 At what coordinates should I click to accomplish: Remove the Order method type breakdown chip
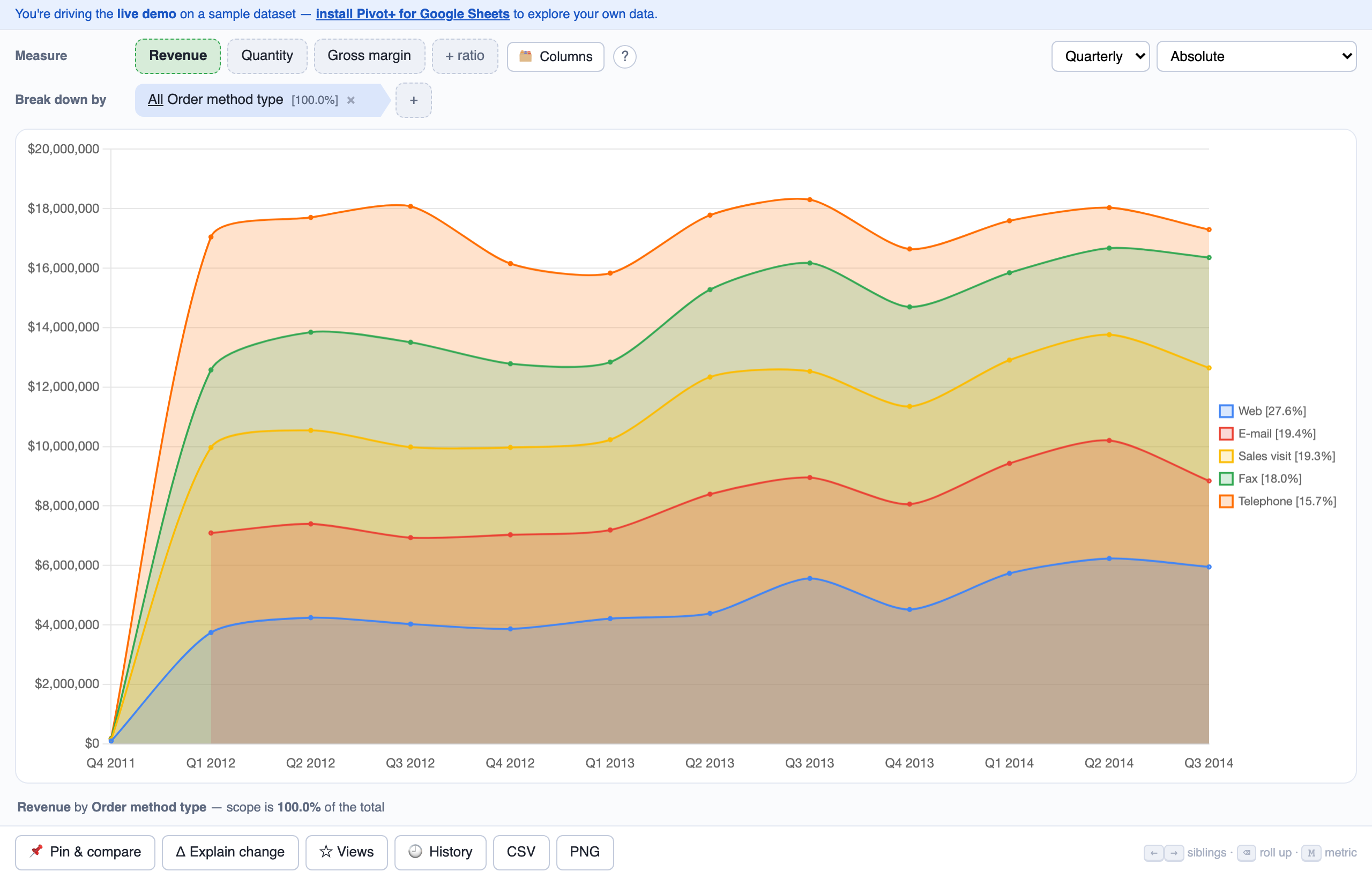pos(351,100)
